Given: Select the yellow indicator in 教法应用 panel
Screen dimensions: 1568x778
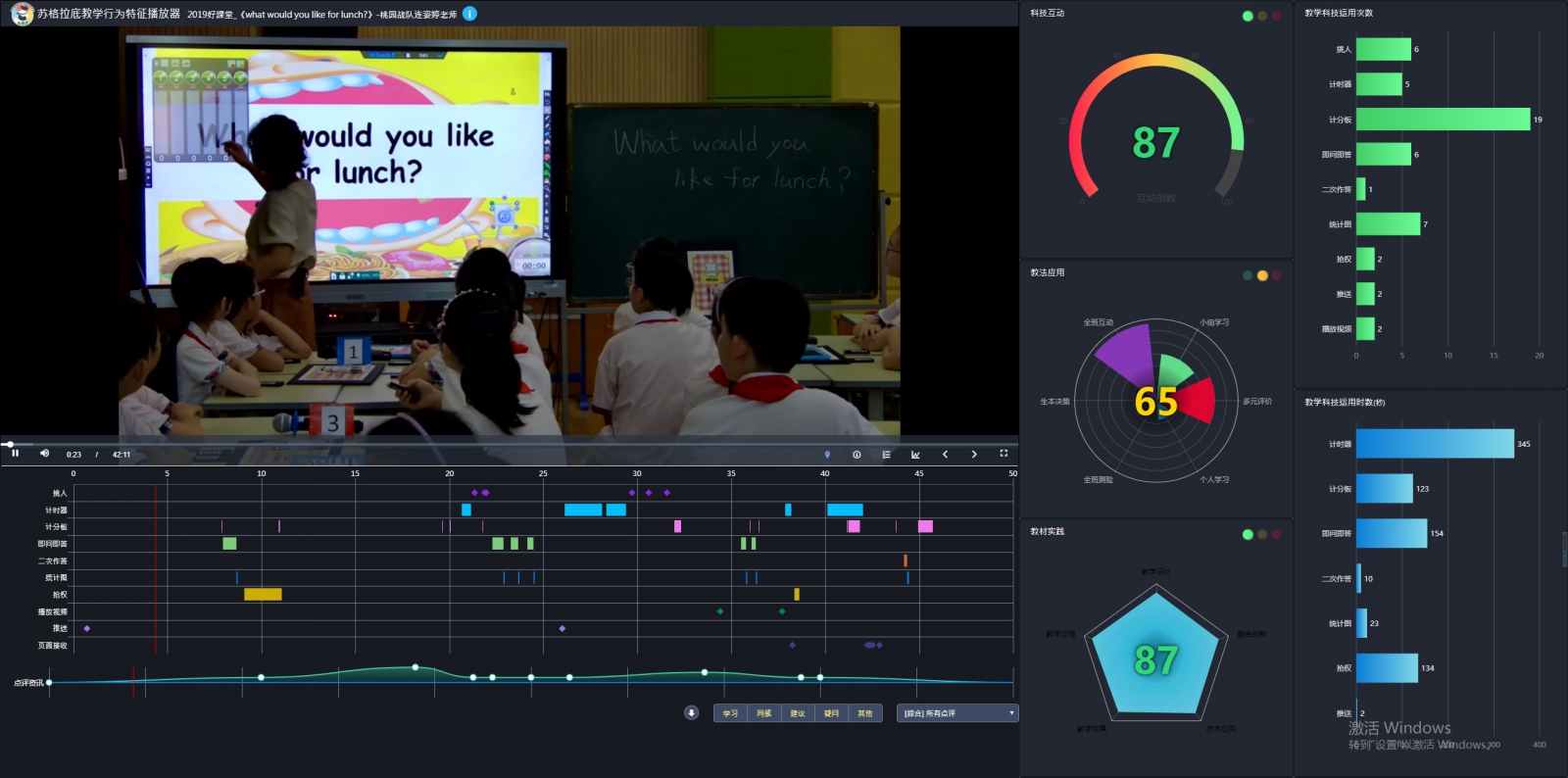Looking at the screenshot, I should click(x=1262, y=275).
